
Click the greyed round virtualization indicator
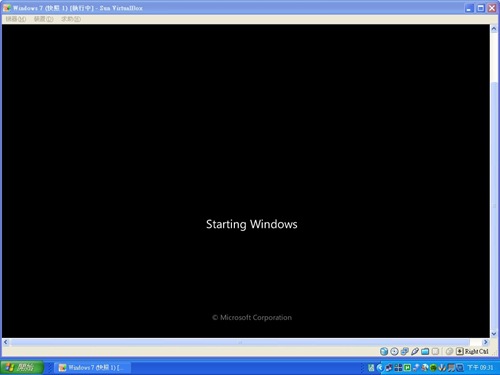[449, 351]
